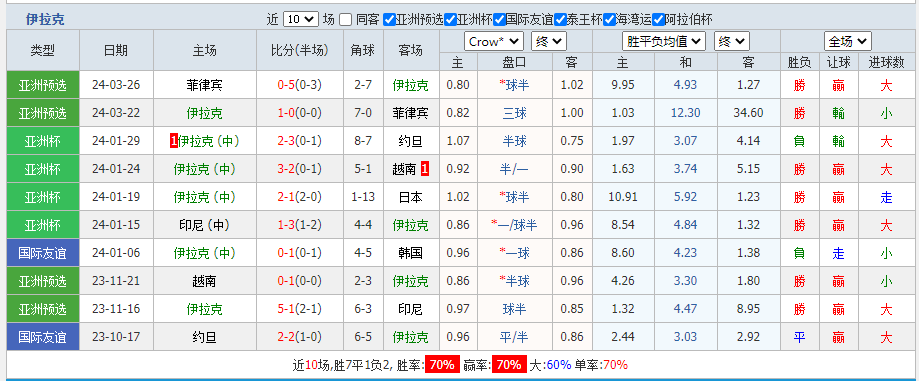
Task: Click handicap 三球 in 24-03-22 row
Action: pyautogui.click(x=515, y=113)
